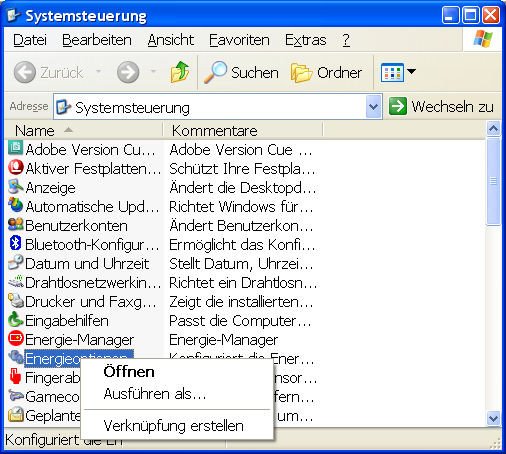This screenshot has width=506, height=454.
Task: Minimize the Systemsteuerung window
Action: (450, 15)
